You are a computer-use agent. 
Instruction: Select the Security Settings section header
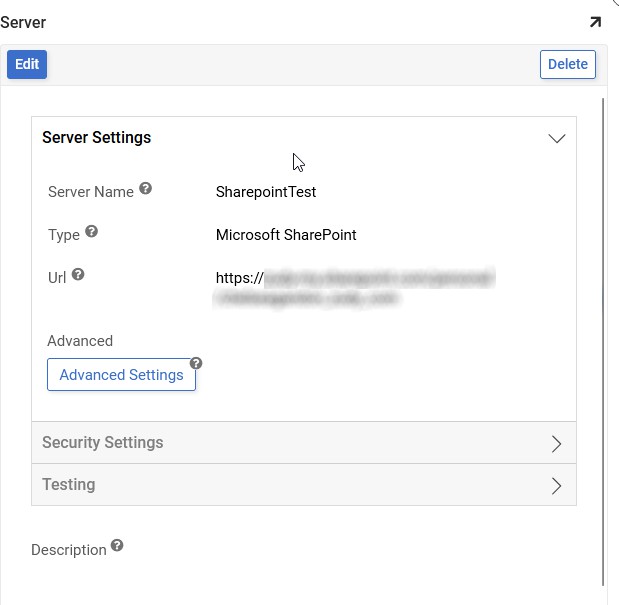click(x=102, y=443)
